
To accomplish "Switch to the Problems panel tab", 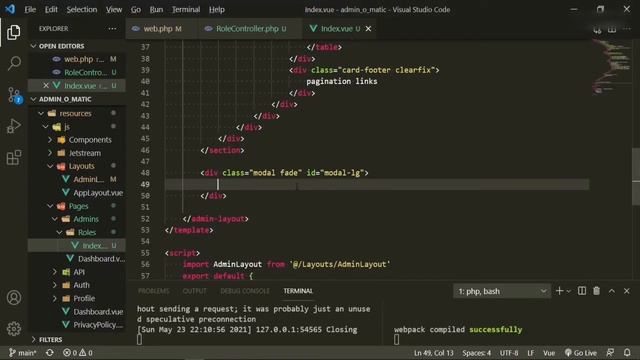I will click(x=153, y=291).
